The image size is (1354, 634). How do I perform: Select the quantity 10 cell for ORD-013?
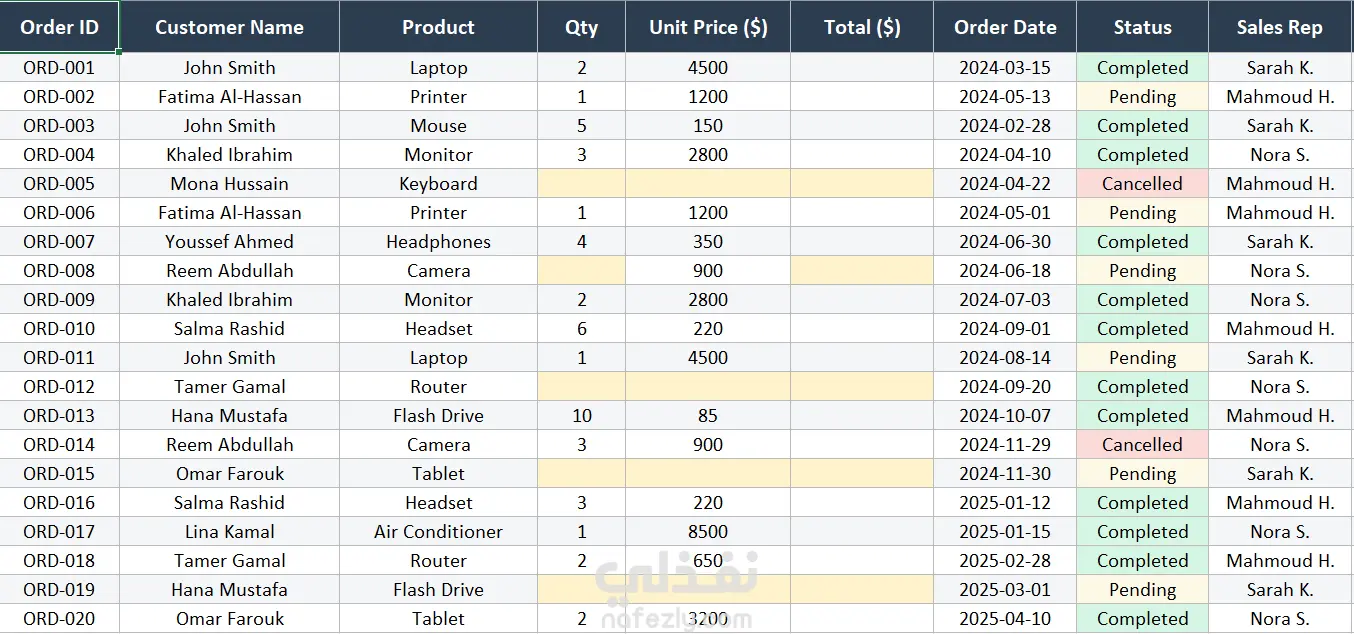click(581, 416)
